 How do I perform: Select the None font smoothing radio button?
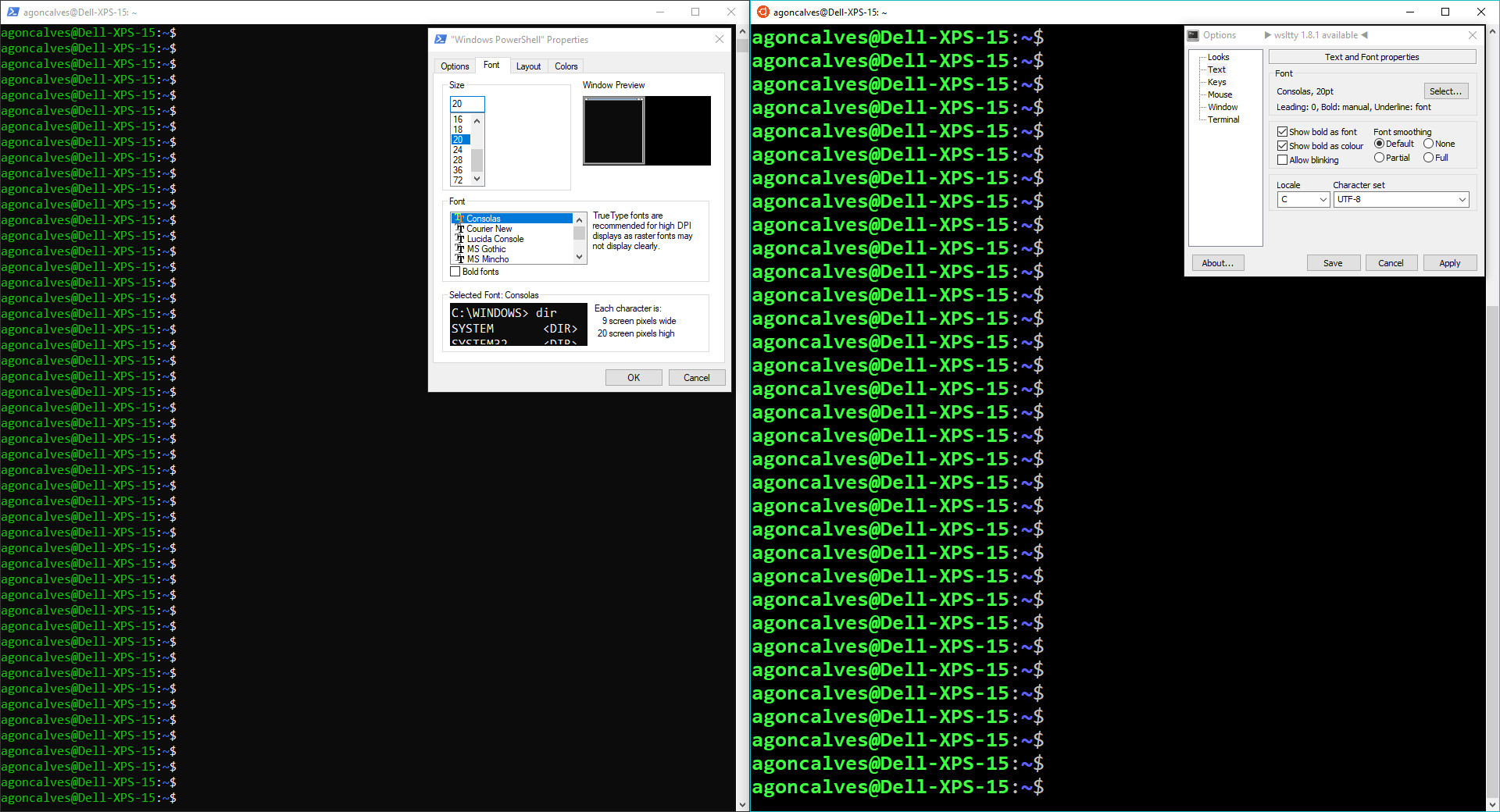1429,144
